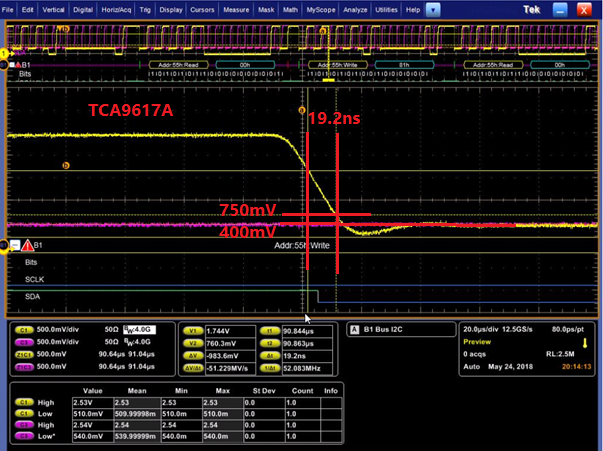Click the yellow trigger status indicator under 80.0ps/pt
The image size is (603, 451).
(x=585, y=342)
